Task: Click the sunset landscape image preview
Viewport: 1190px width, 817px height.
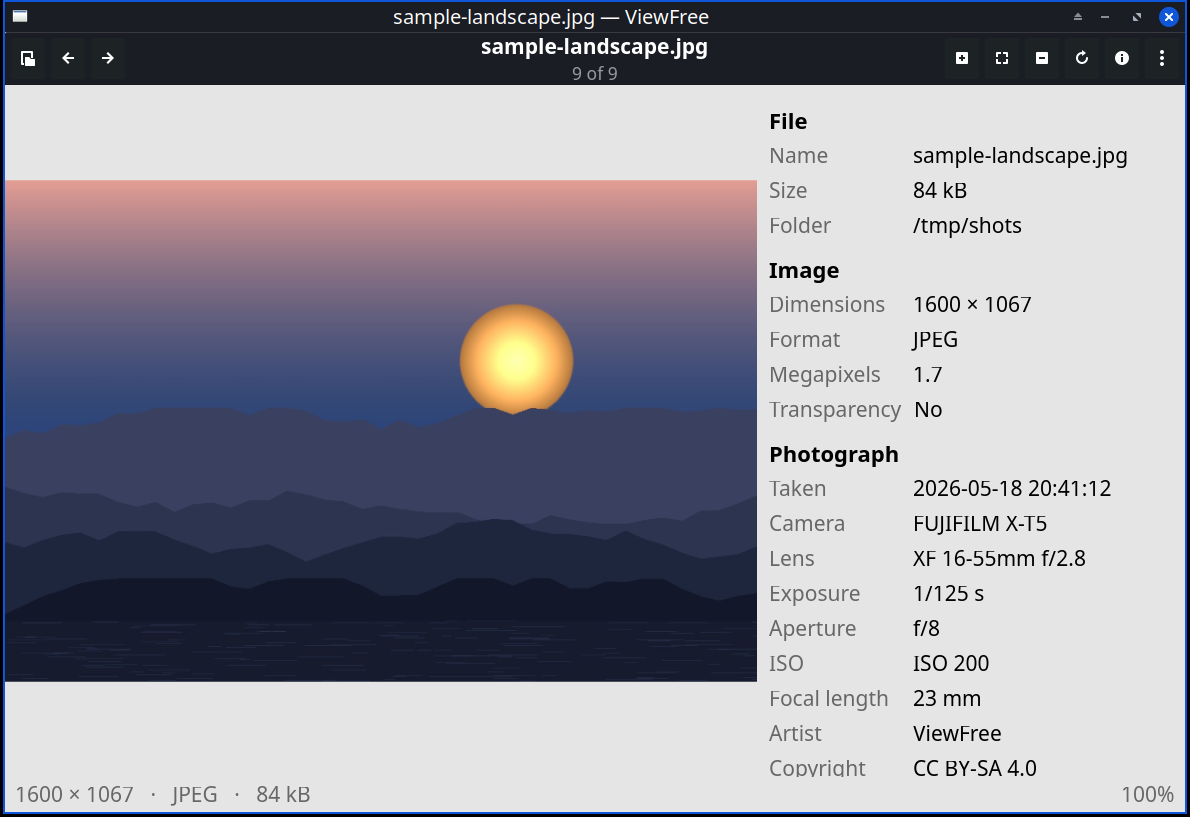Action: coord(381,431)
